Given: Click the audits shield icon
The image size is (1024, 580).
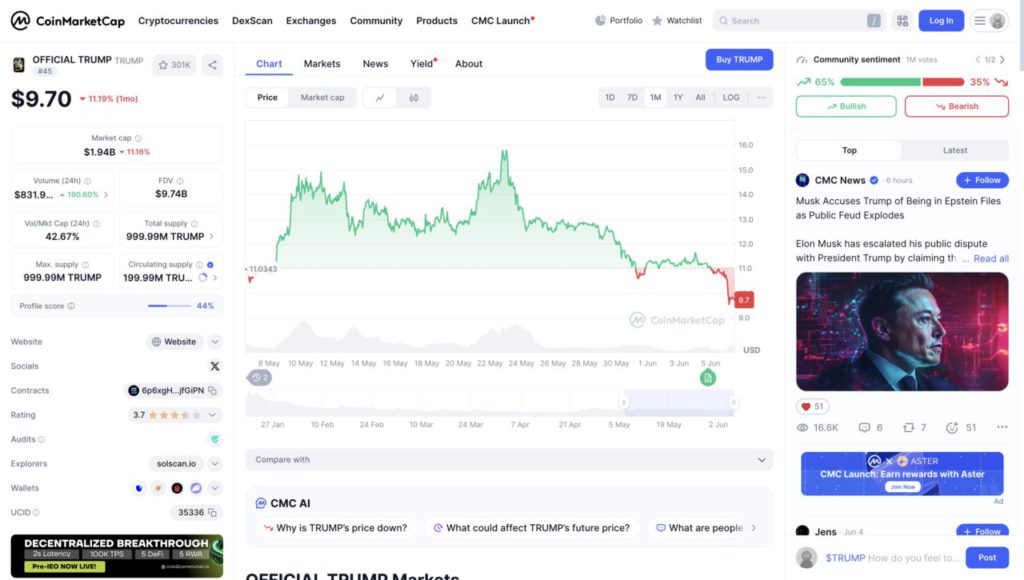Looking at the screenshot, I should pos(214,439).
